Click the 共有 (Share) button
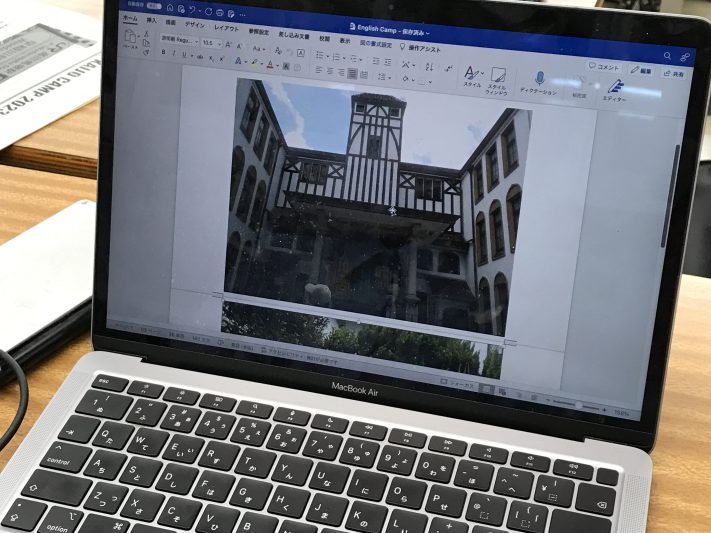The image size is (711, 533). 674,73
